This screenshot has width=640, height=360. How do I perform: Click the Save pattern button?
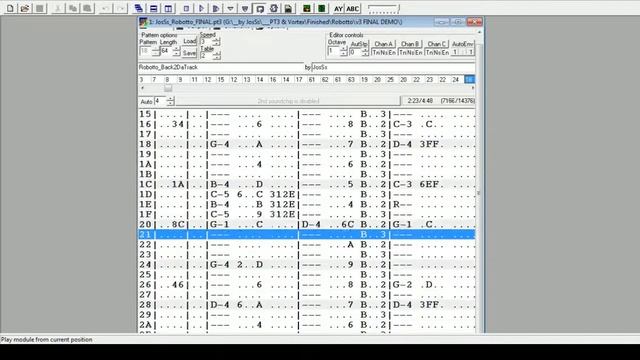(x=189, y=53)
